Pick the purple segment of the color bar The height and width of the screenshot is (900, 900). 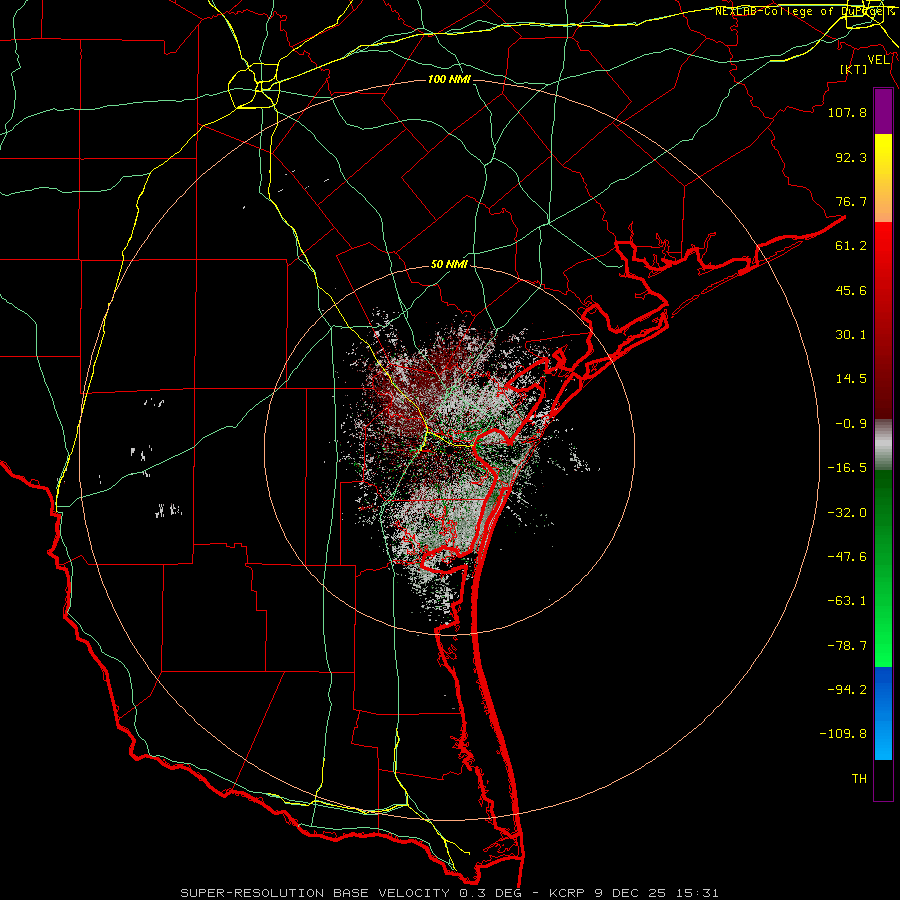coord(883,111)
